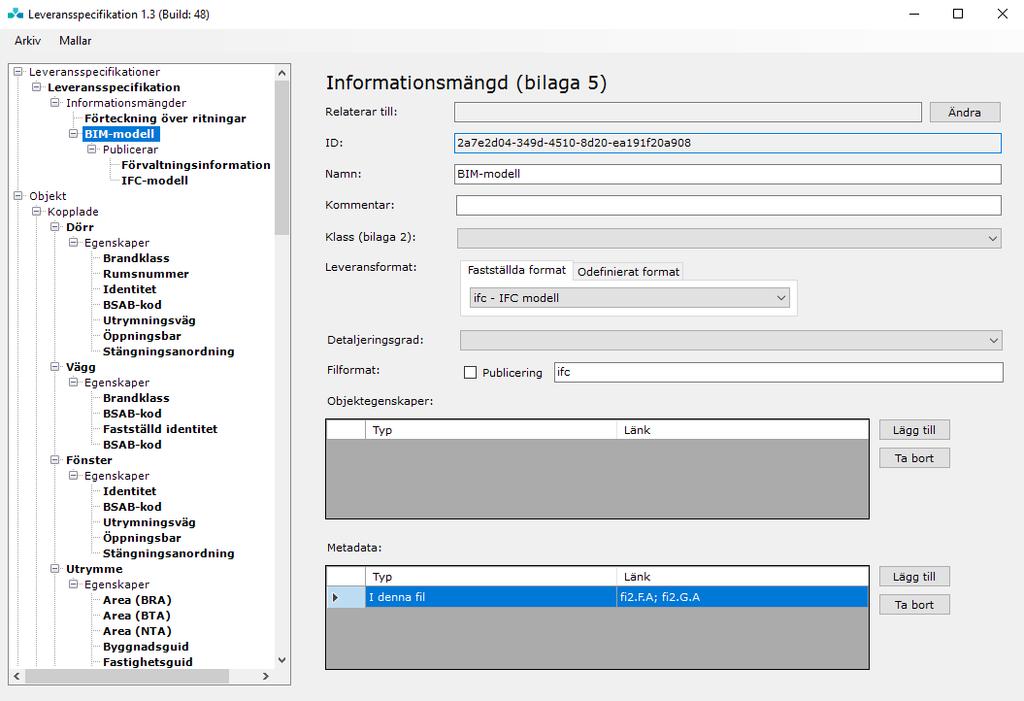
Task: Open the Mallar menu
Action: click(75, 41)
